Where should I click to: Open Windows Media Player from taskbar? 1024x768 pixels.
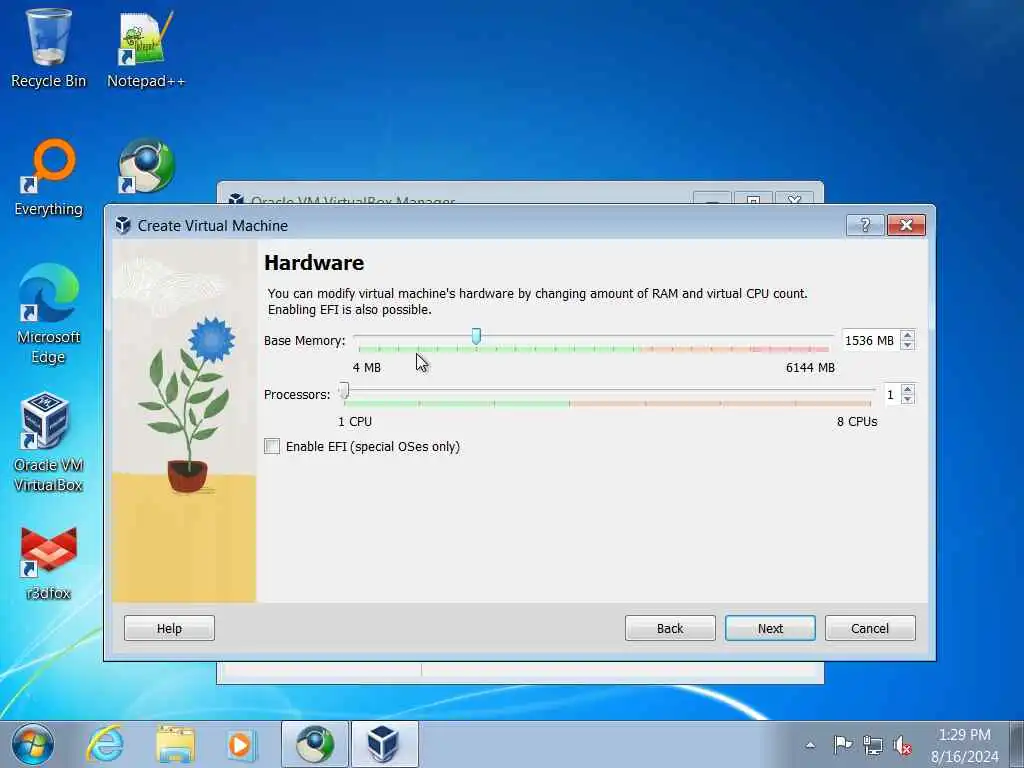[x=241, y=744]
